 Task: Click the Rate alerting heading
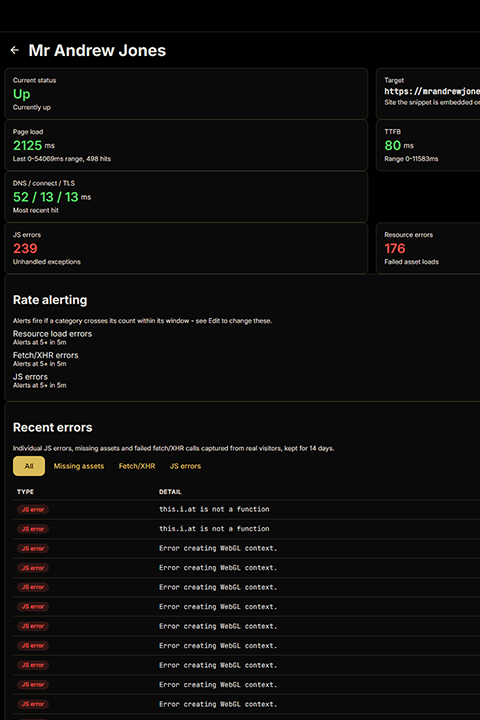click(x=50, y=300)
